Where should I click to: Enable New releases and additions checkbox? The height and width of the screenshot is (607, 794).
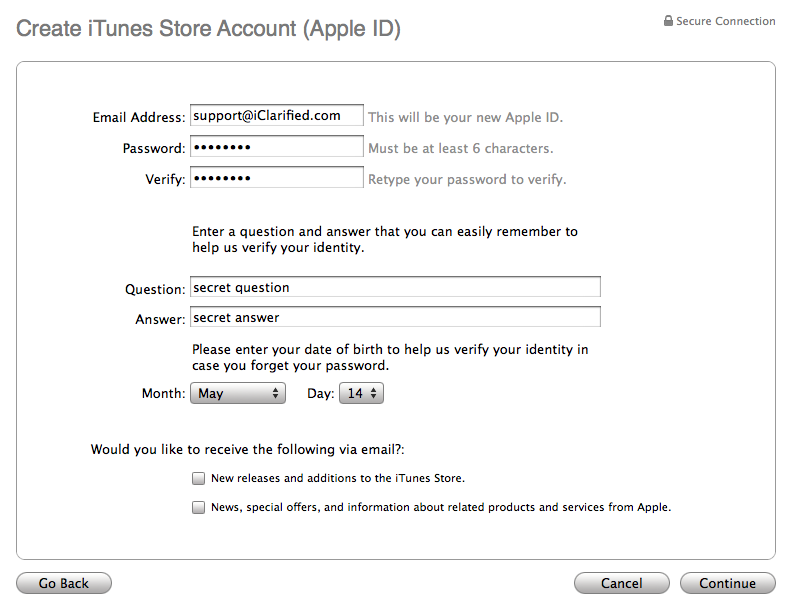[198, 478]
